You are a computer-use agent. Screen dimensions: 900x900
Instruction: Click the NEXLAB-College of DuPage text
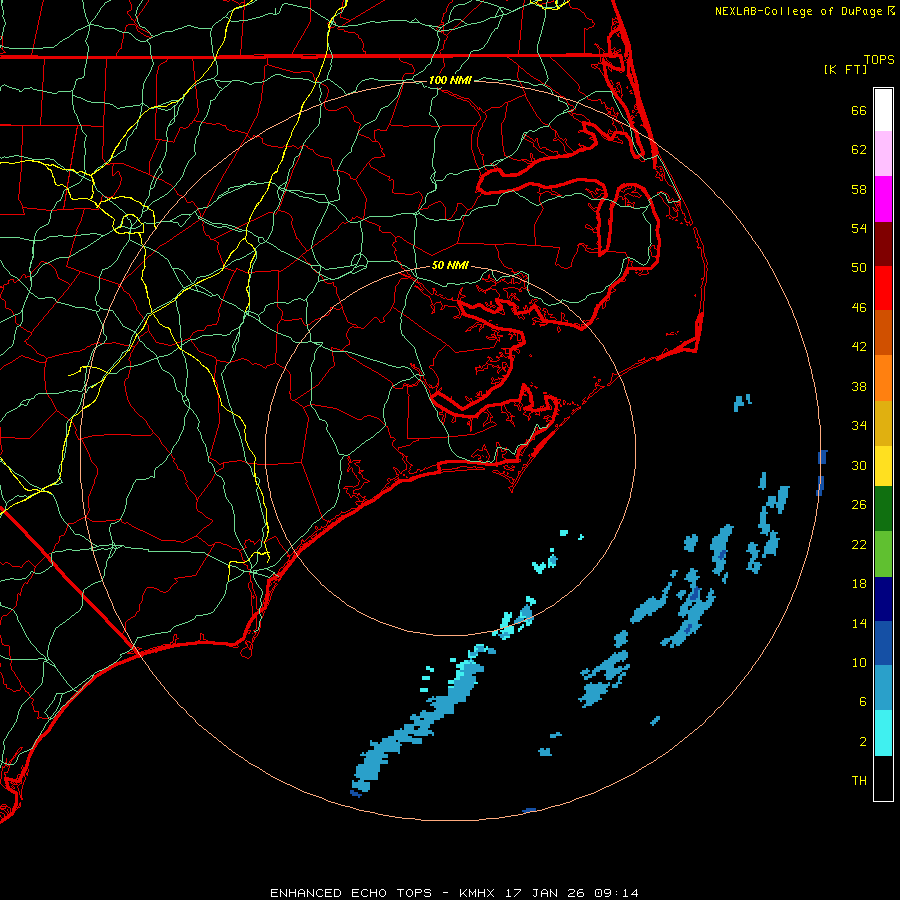[799, 11]
